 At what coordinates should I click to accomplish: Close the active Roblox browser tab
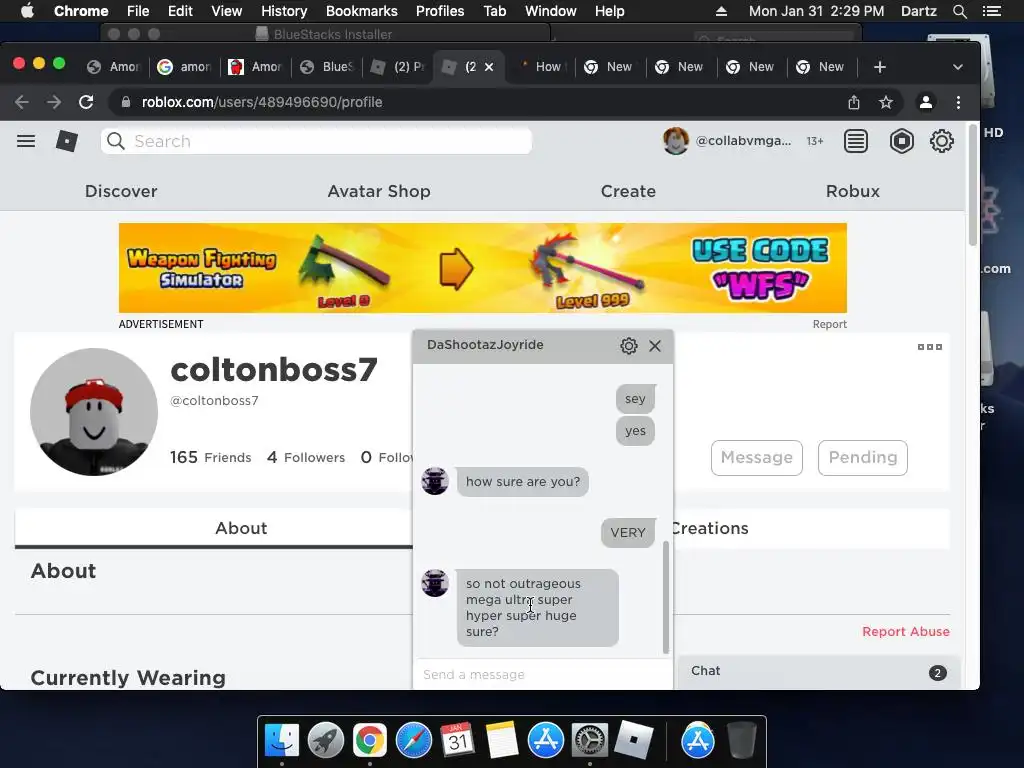tap(489, 67)
